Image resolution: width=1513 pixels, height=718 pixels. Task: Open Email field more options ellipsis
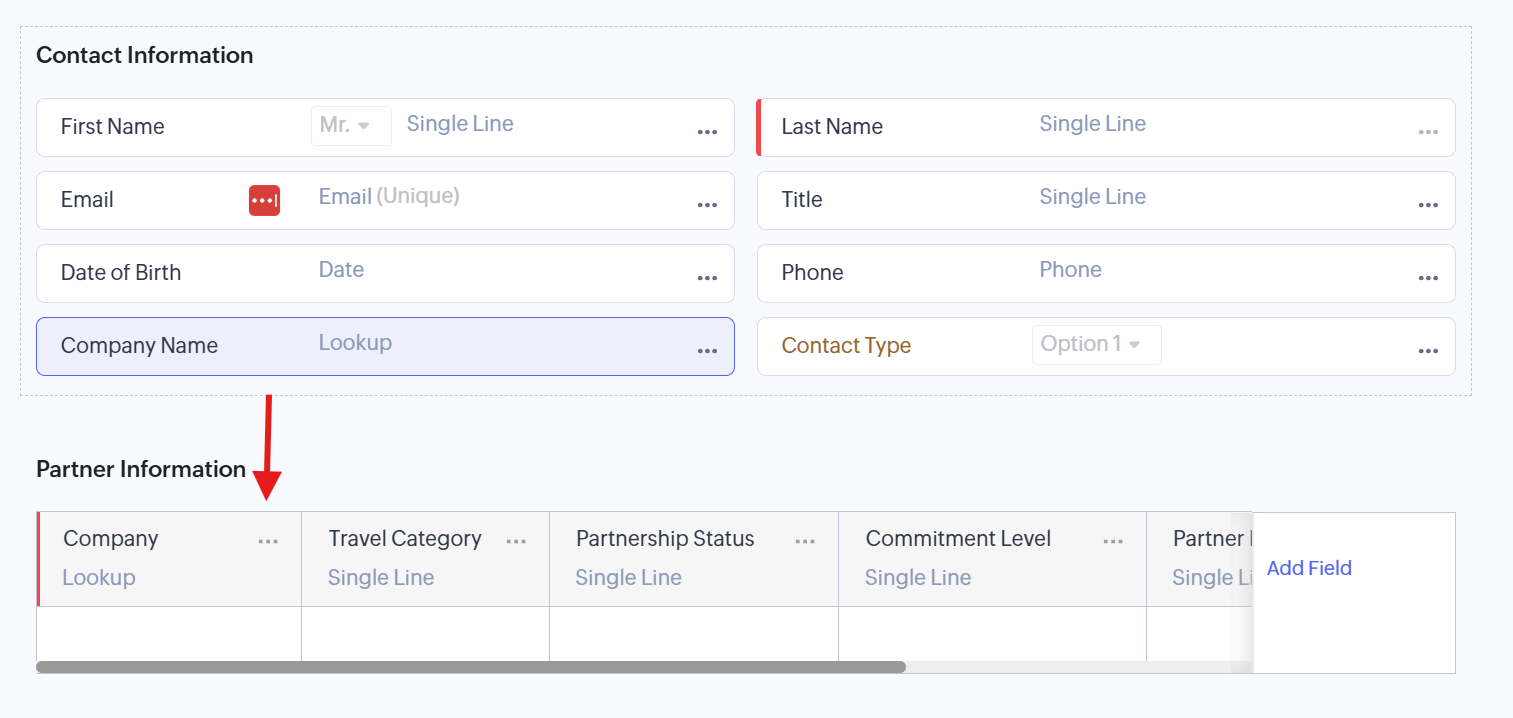pos(707,205)
